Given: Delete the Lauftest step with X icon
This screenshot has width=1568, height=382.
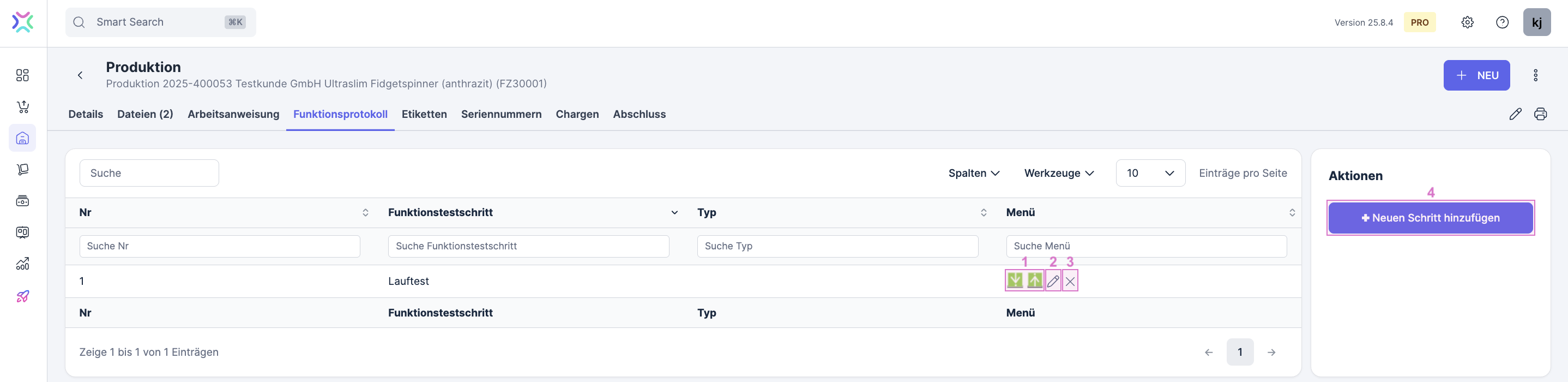Looking at the screenshot, I should [1070, 281].
